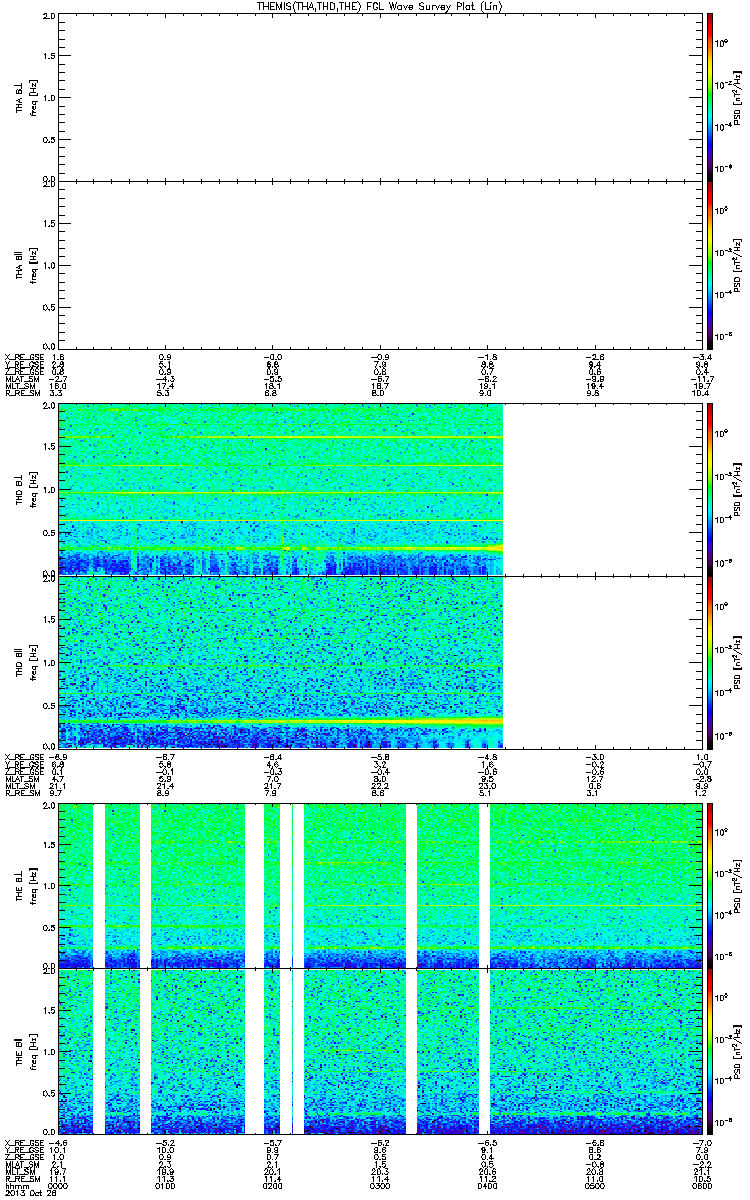
Task: Click the R_RE_SM row label under THA panels
Action: point(21,395)
